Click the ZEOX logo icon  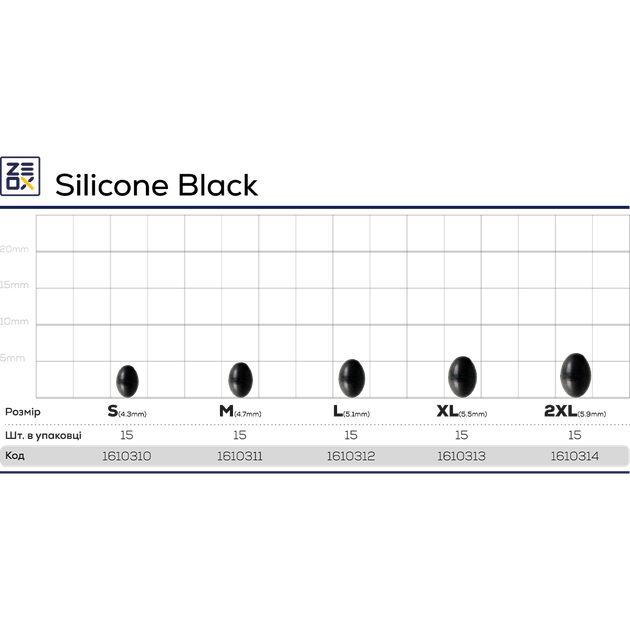(20, 176)
